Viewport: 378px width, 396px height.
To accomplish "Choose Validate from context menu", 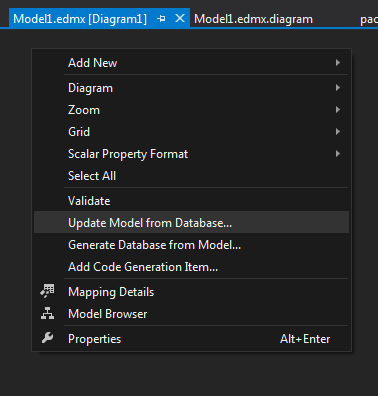I will click(191, 201).
